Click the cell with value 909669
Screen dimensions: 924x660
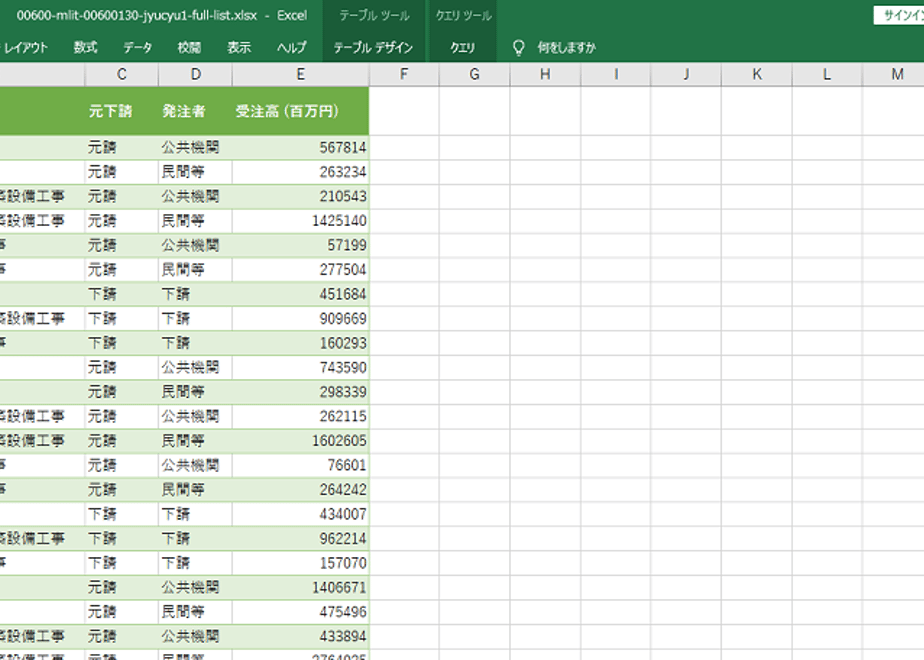point(301,319)
